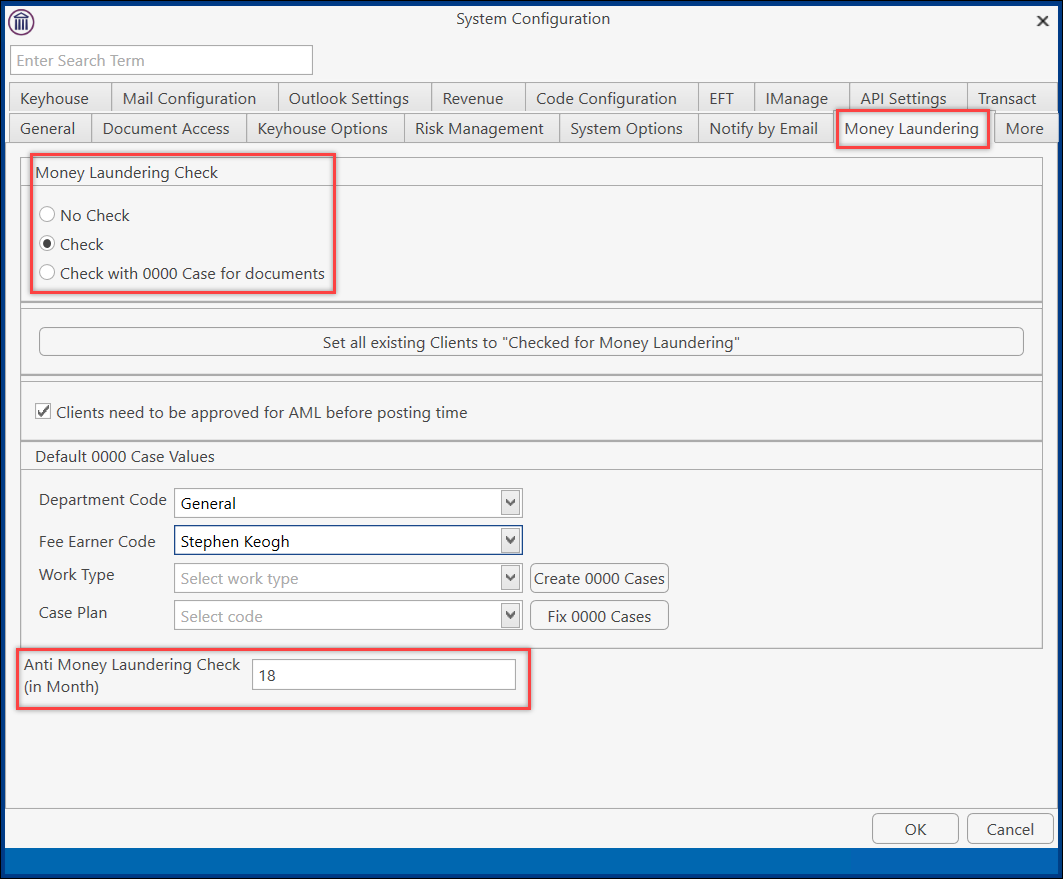The width and height of the screenshot is (1063, 879).
Task: Switch to the Risk Management tab
Action: 479,128
